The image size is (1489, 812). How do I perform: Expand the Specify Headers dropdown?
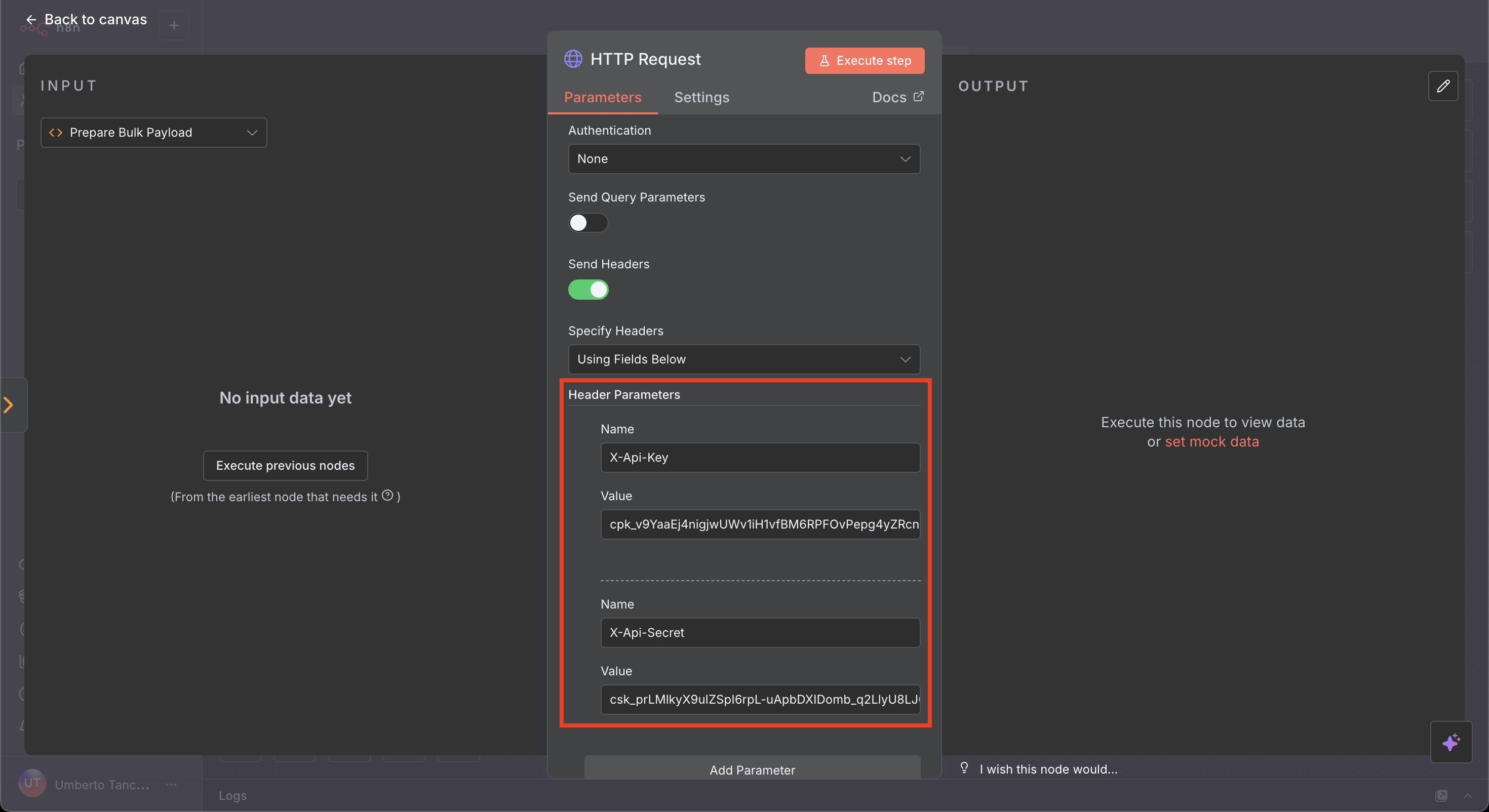point(743,359)
